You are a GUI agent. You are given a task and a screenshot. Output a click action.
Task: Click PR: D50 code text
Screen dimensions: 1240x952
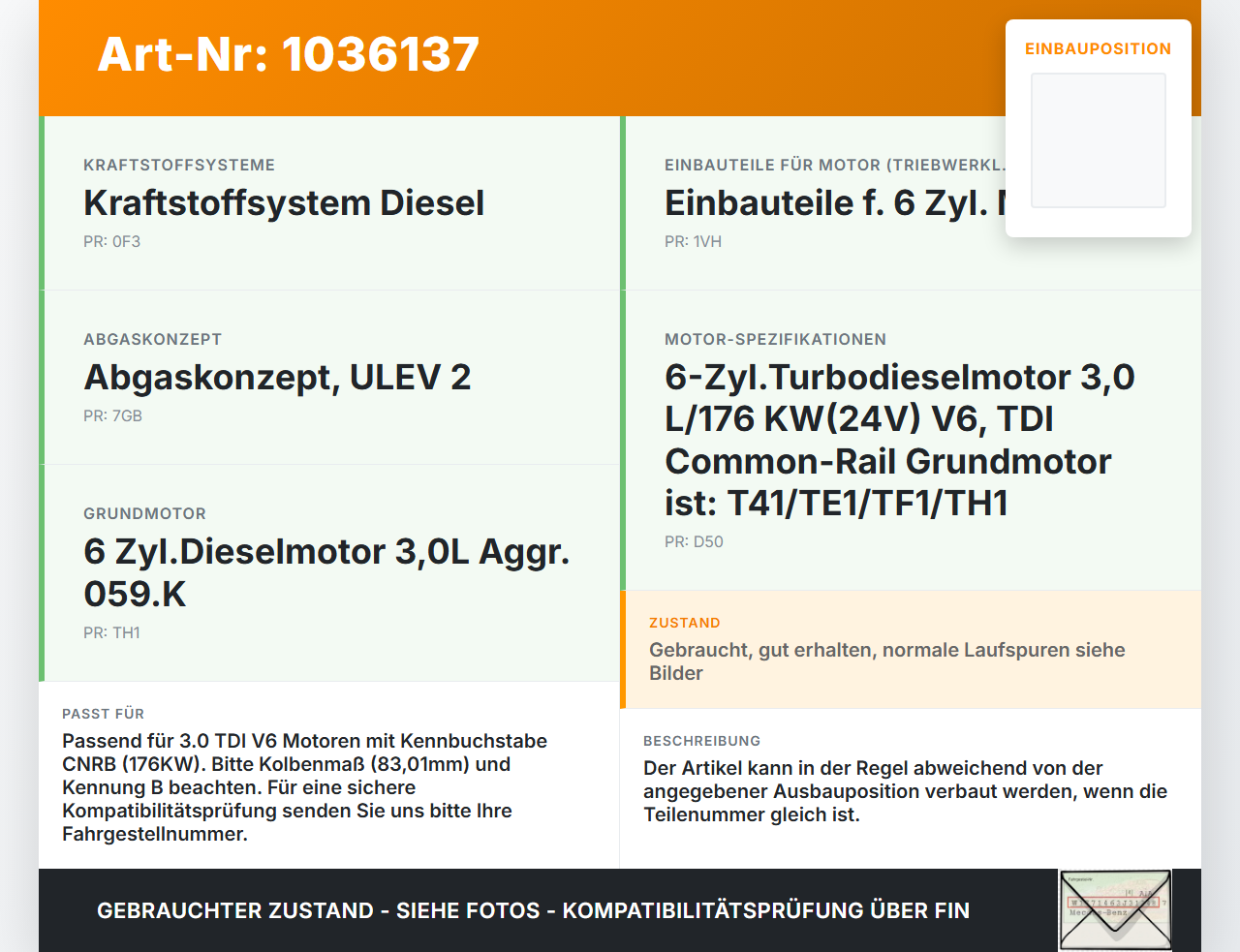695,541
